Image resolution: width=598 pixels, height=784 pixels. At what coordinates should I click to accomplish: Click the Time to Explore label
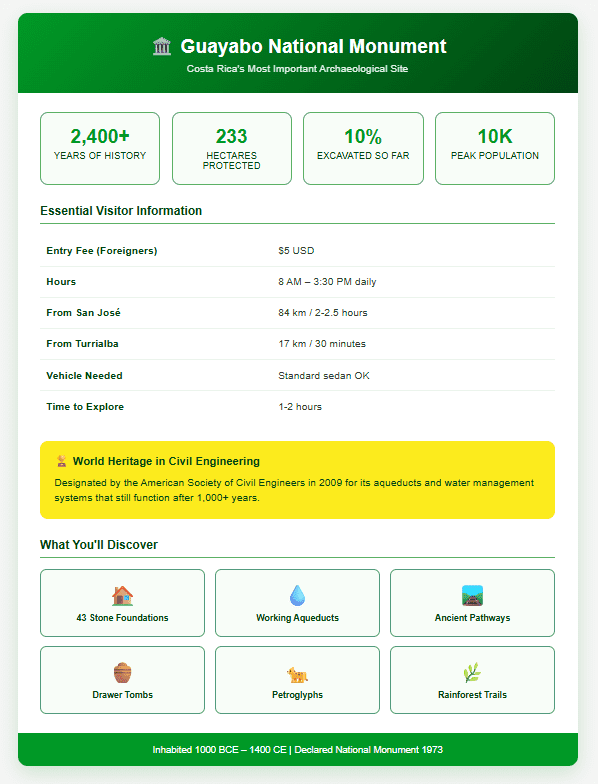85,406
